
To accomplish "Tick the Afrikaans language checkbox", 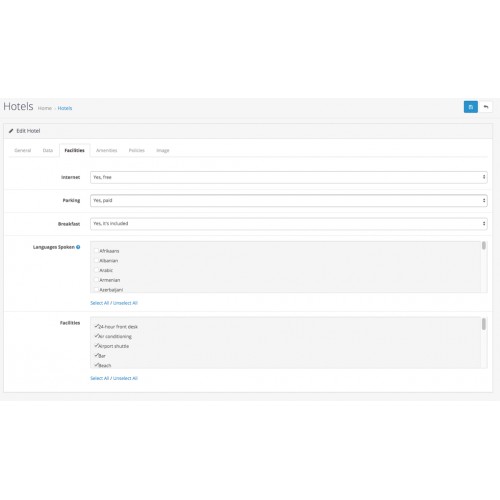I will pyautogui.click(x=96, y=251).
